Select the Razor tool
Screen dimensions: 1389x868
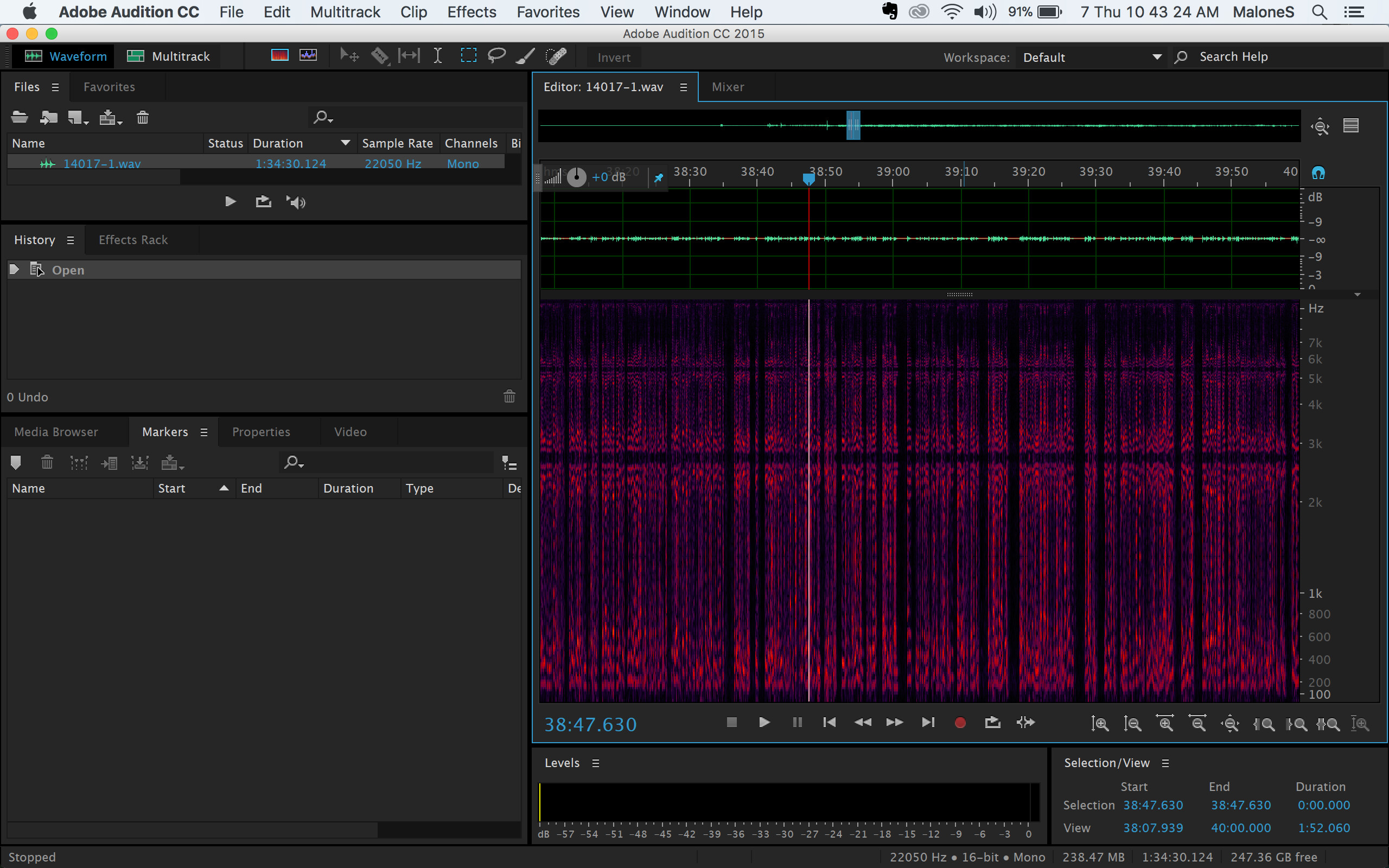coord(379,56)
